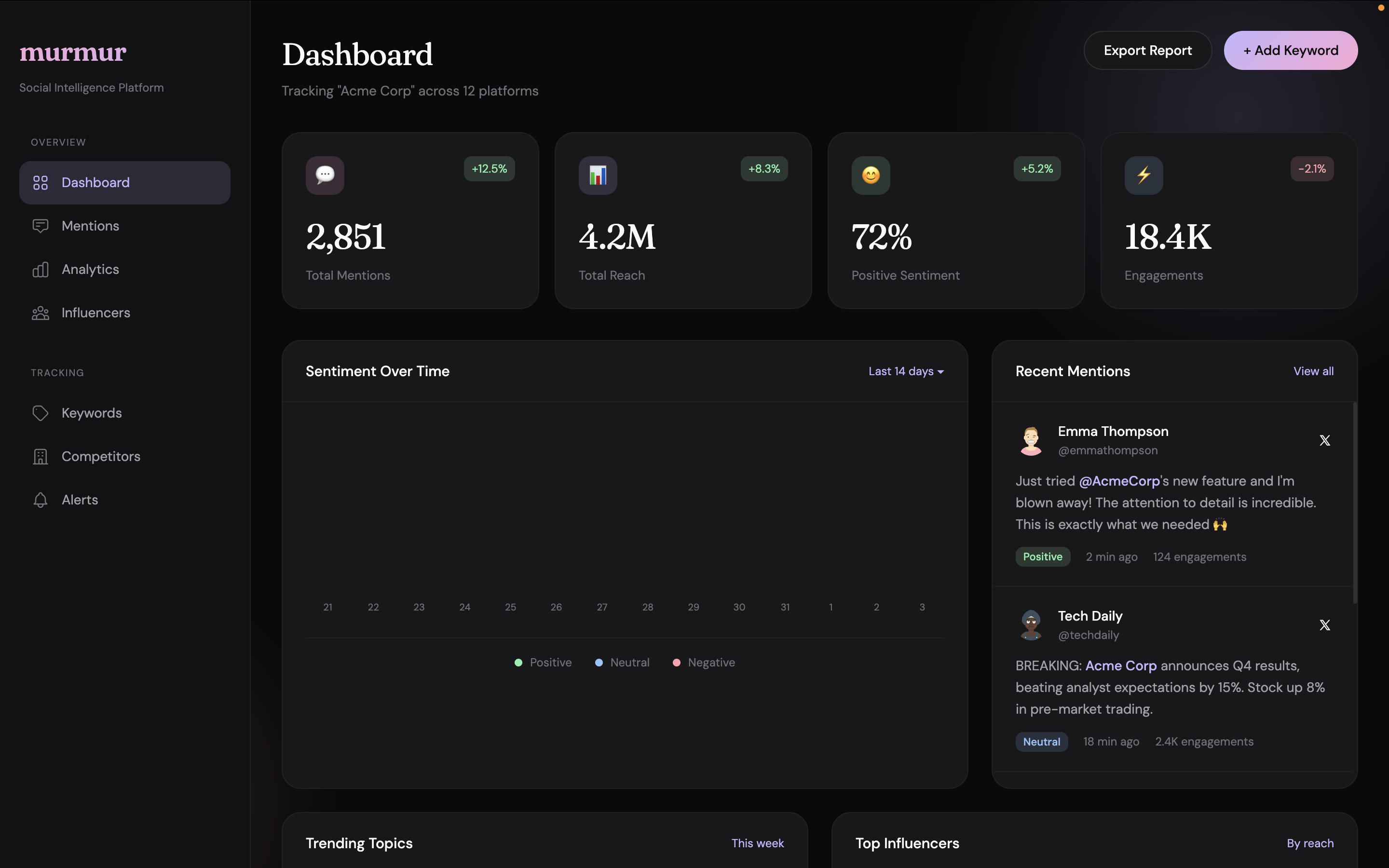Image resolution: width=1389 pixels, height=868 pixels.
Task: Click the Influencers people icon
Action: coord(40,313)
